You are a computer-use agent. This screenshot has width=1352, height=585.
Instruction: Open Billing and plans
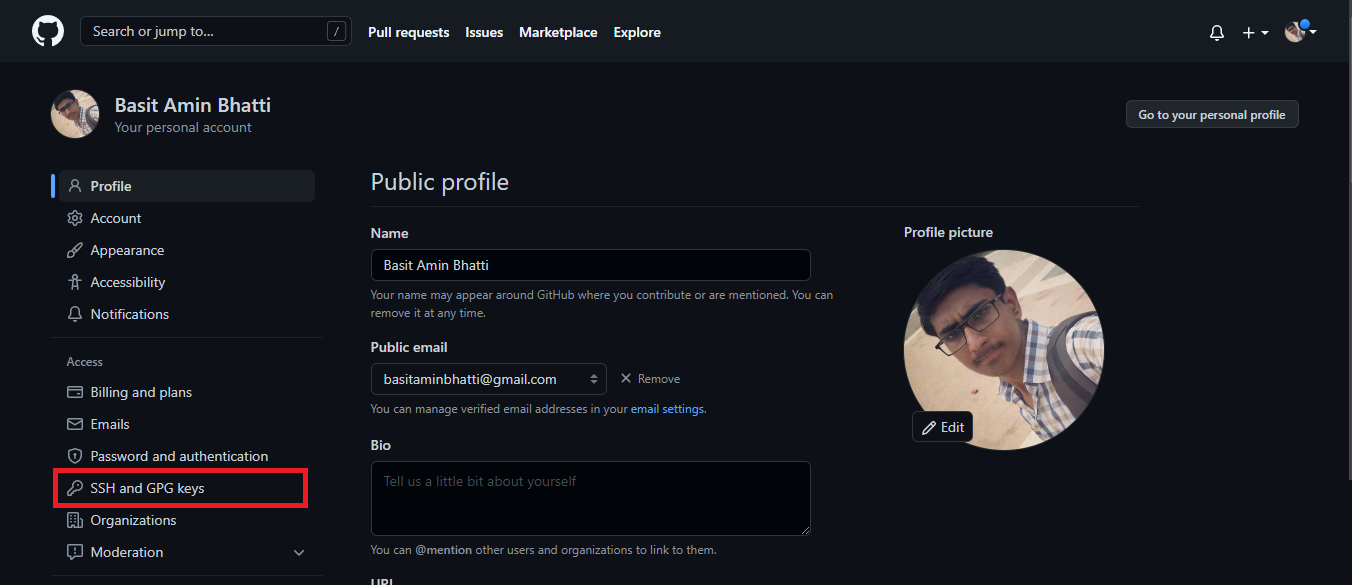coord(187,392)
